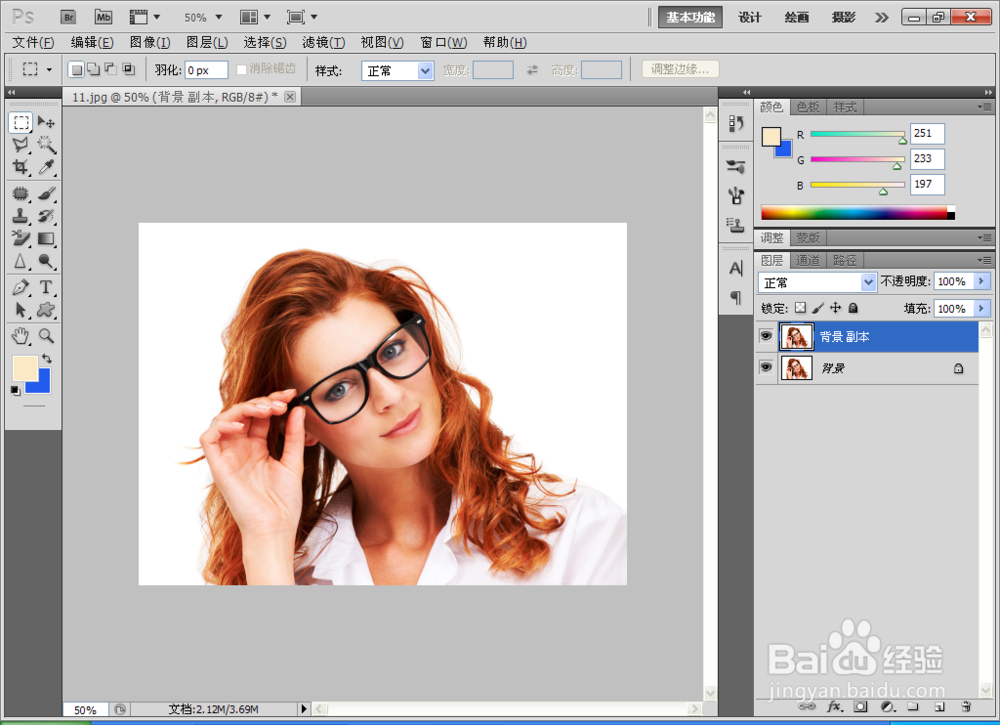Select the Crop tool
Image resolution: width=1000 pixels, height=725 pixels.
click(21, 167)
